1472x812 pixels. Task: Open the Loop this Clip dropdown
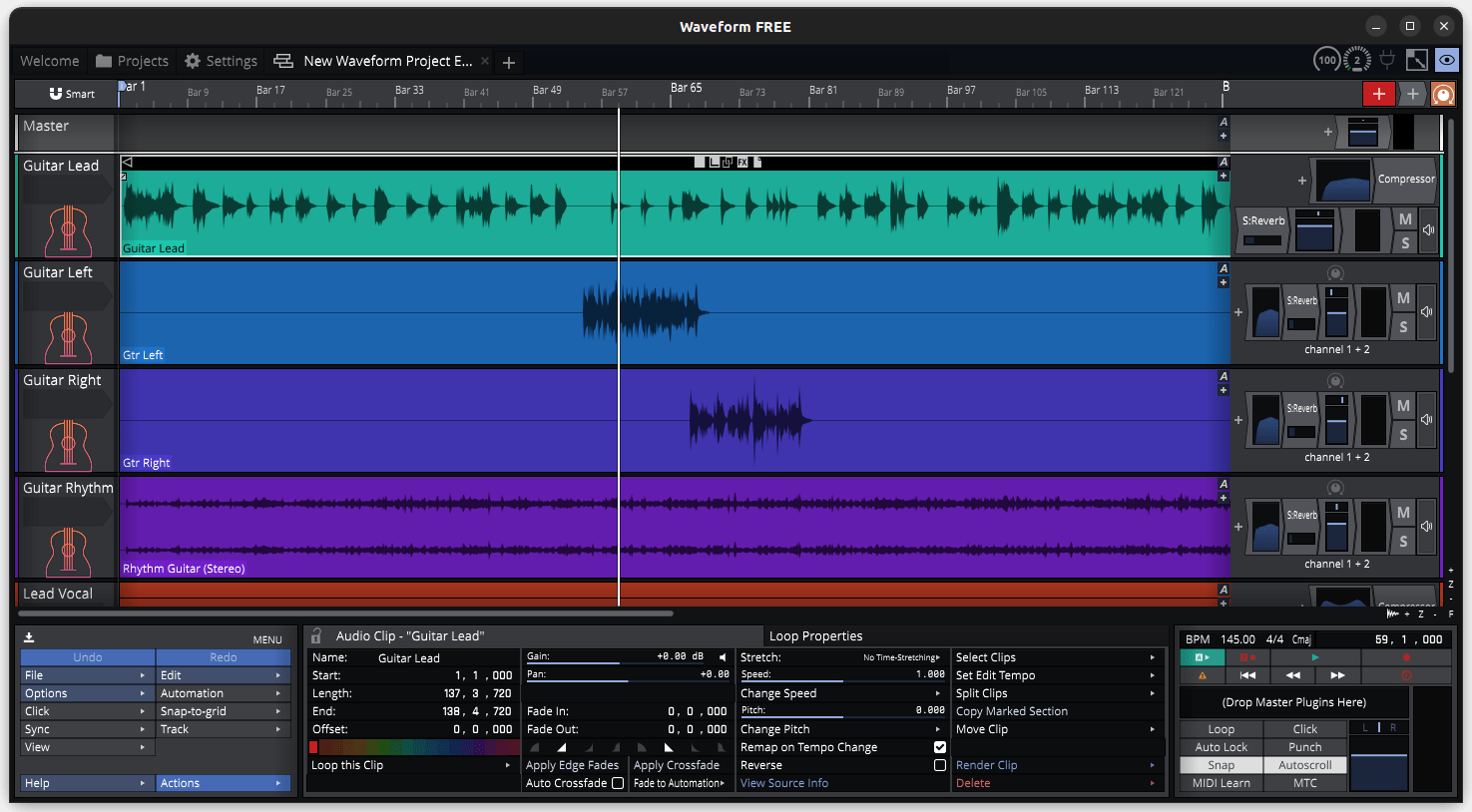(411, 765)
